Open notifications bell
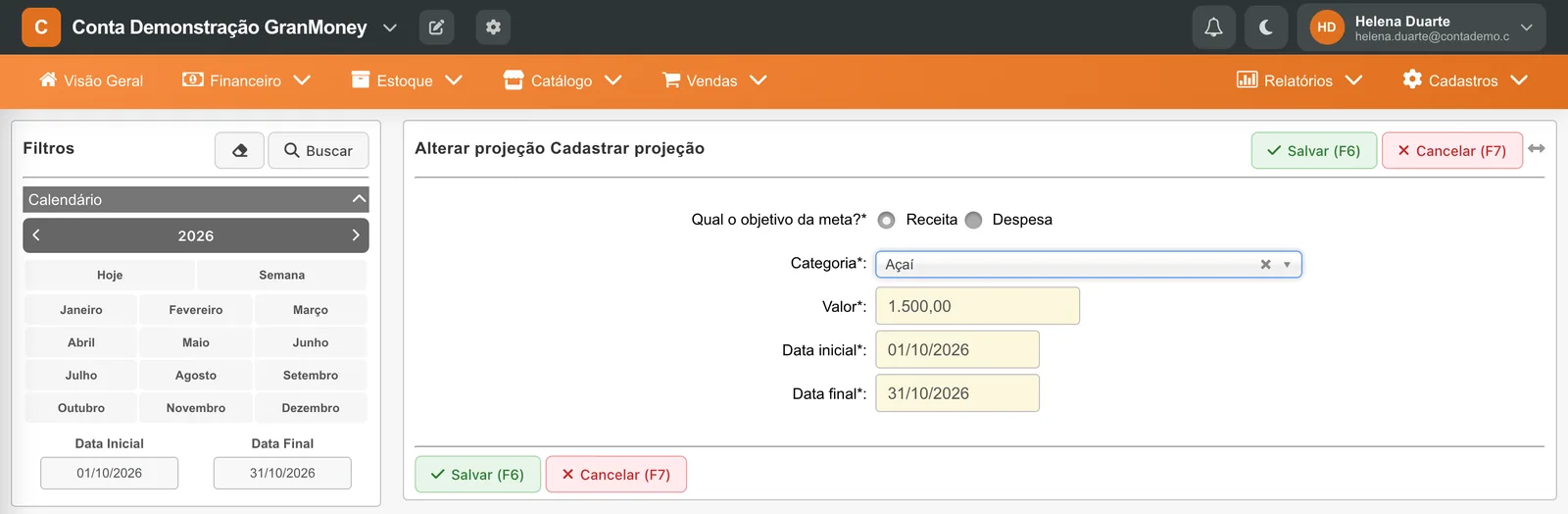This screenshot has height=514, width=1568. tap(1213, 27)
